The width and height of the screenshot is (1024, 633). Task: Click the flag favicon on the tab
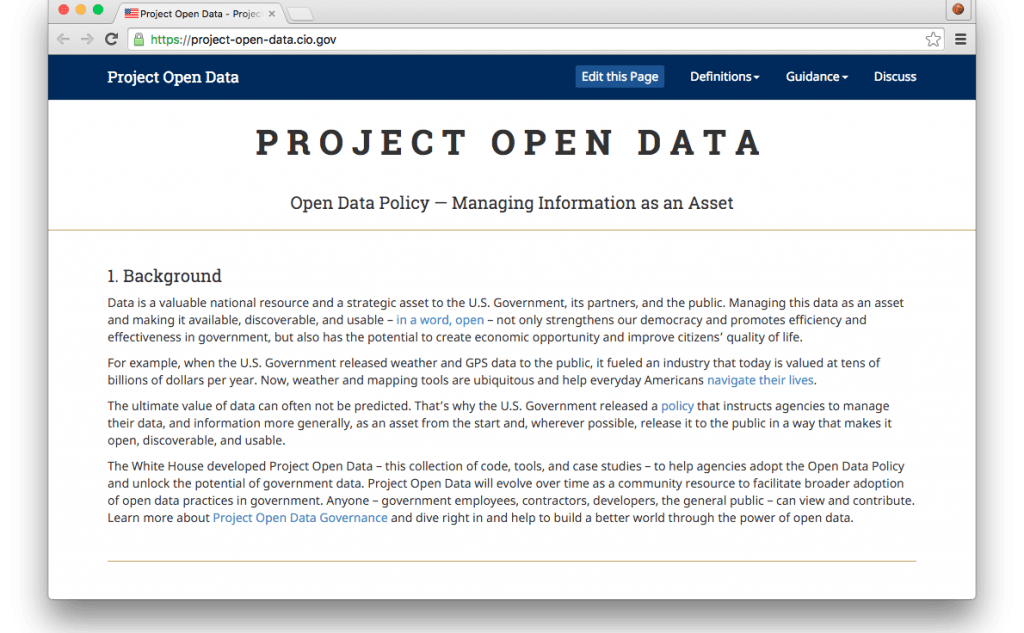pos(130,14)
